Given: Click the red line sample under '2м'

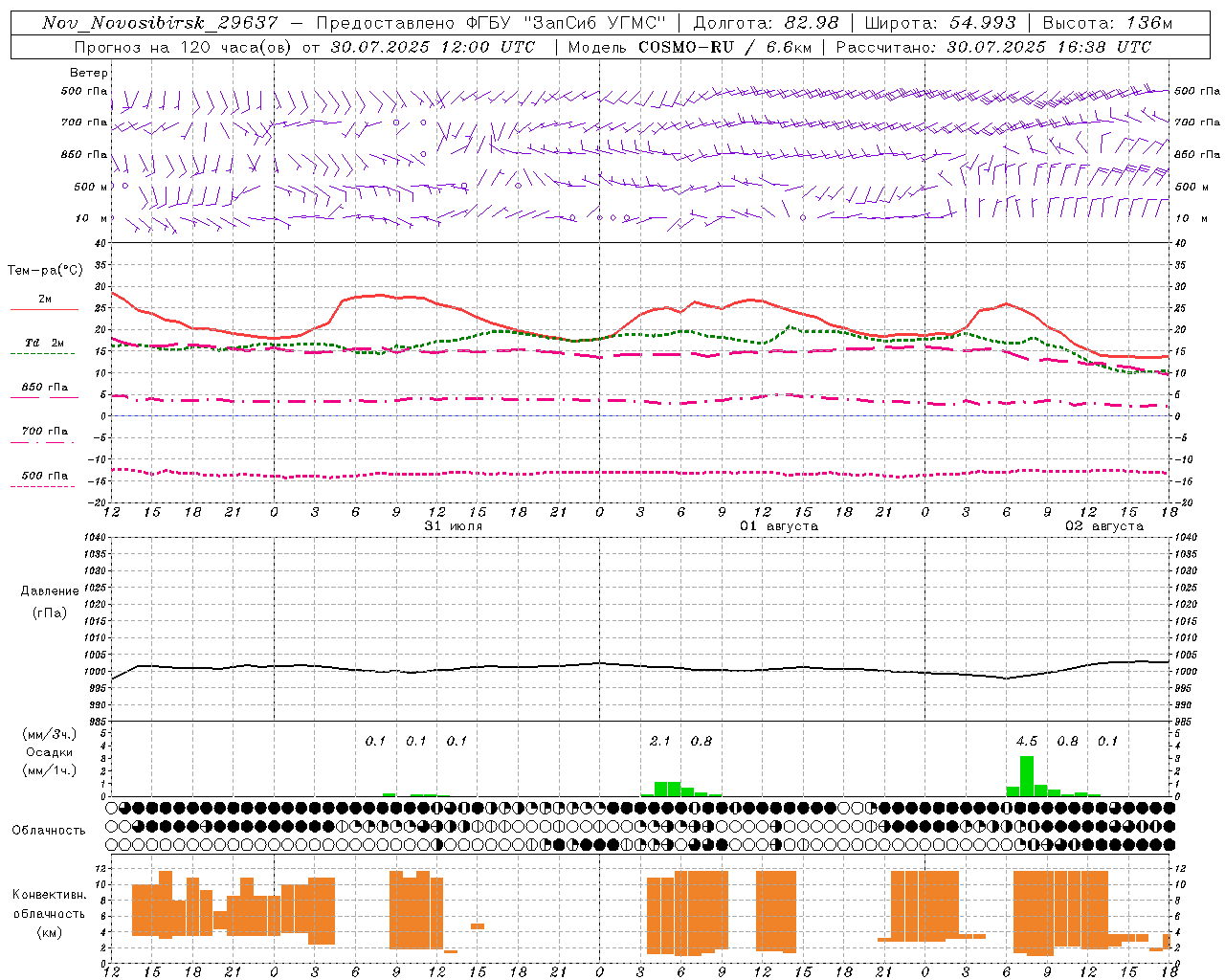Looking at the screenshot, I should 44,310.
